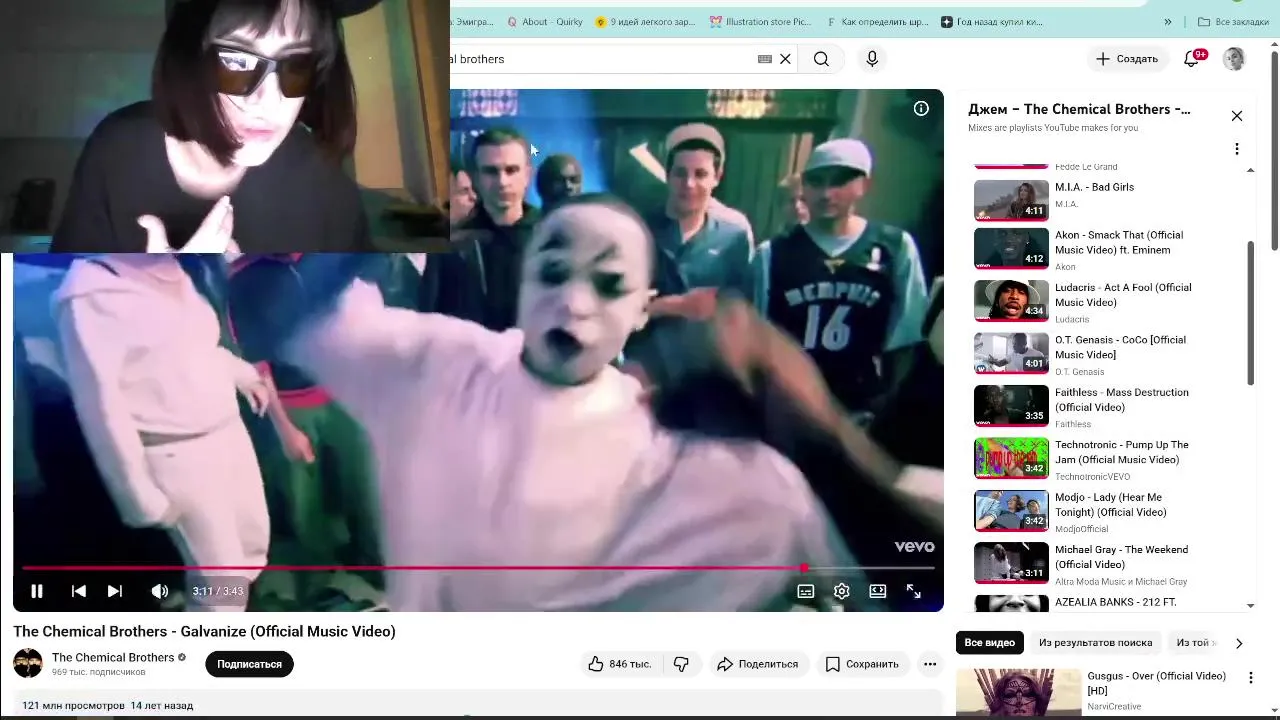Open options for Gusgus - Over video
1280x720 pixels.
[1250, 678]
